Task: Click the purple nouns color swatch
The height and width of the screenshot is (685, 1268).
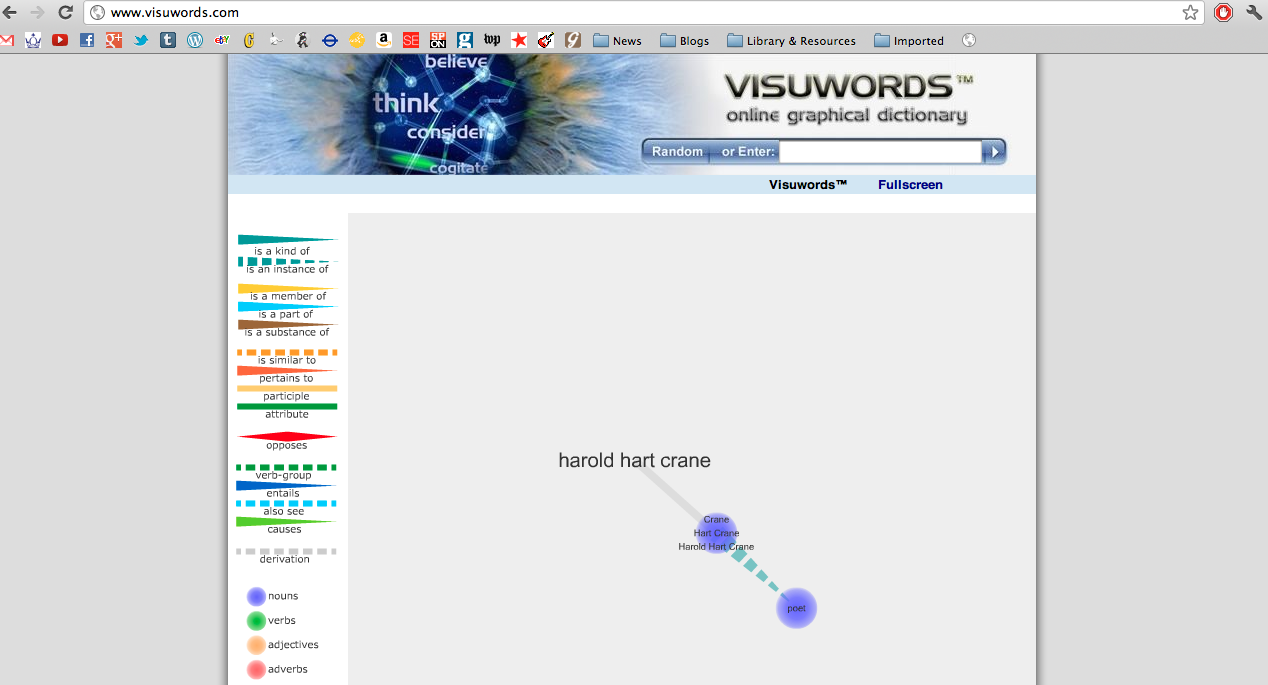Action: 258,596
